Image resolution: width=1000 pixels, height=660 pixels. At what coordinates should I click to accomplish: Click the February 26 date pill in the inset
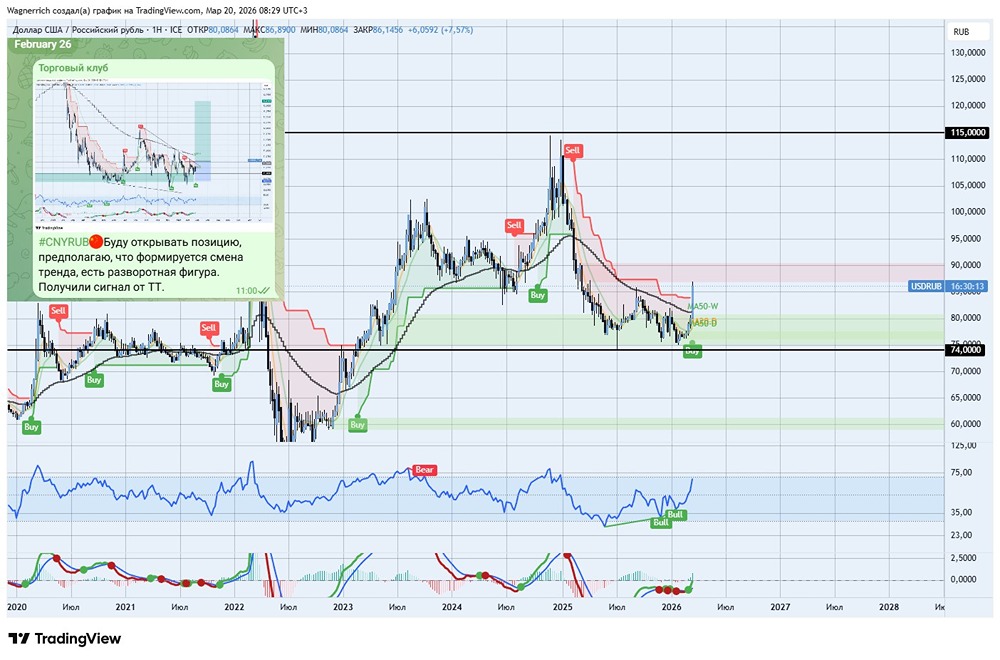point(43,44)
